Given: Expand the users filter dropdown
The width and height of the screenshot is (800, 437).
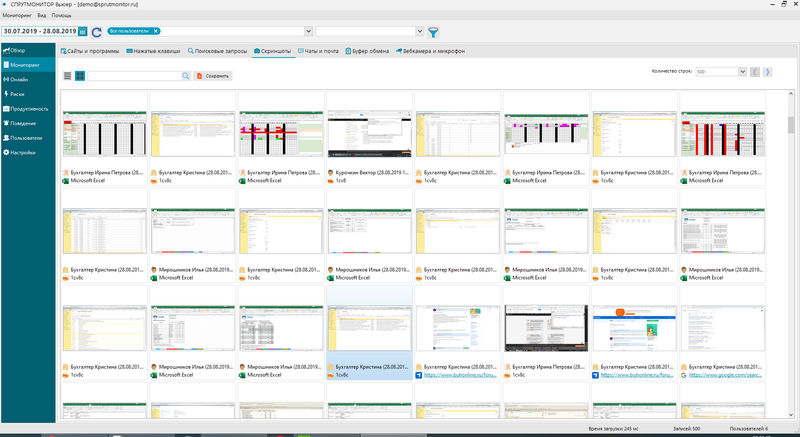Looking at the screenshot, I should pos(308,31).
